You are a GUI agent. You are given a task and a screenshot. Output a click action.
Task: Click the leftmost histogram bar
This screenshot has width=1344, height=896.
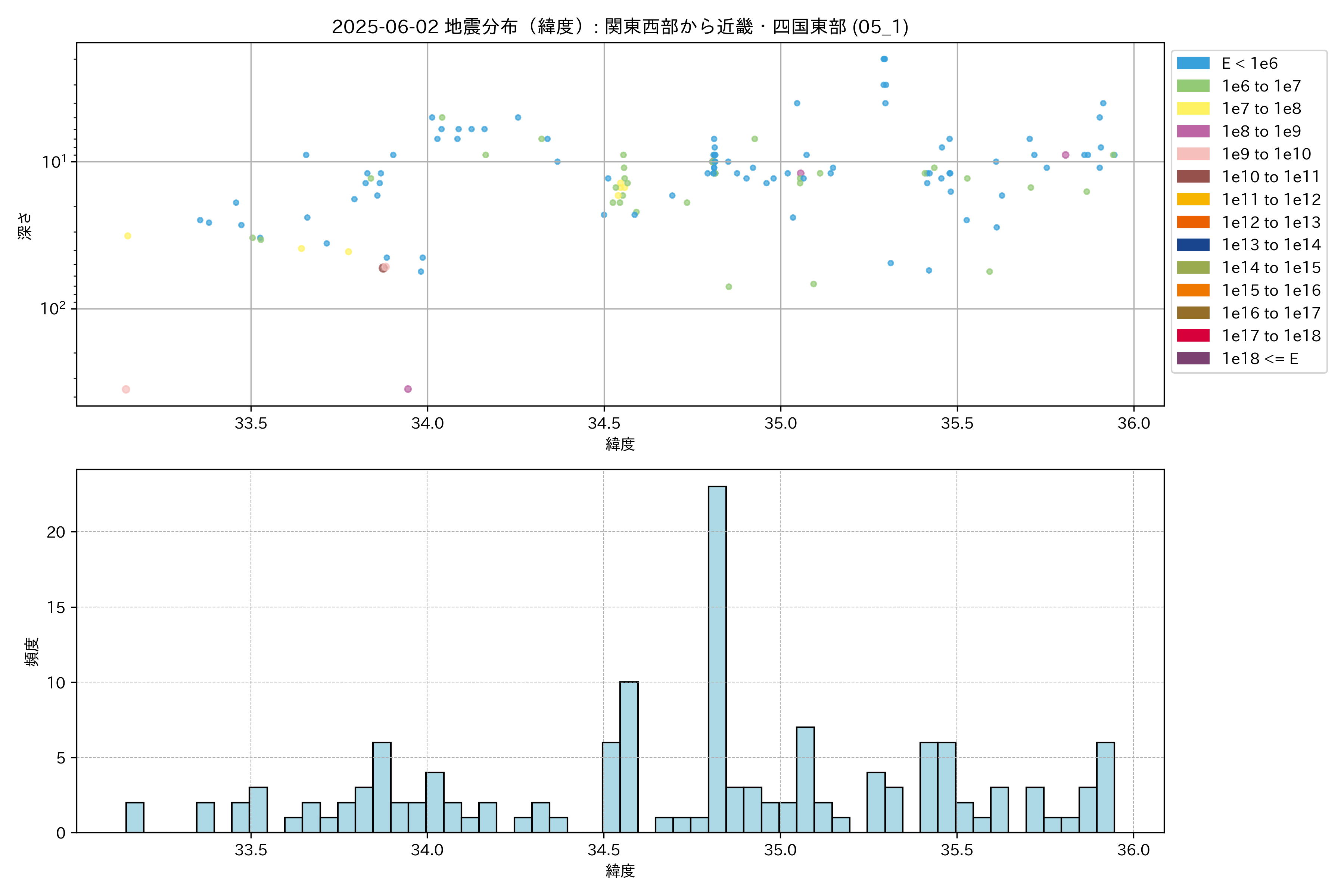134,817
